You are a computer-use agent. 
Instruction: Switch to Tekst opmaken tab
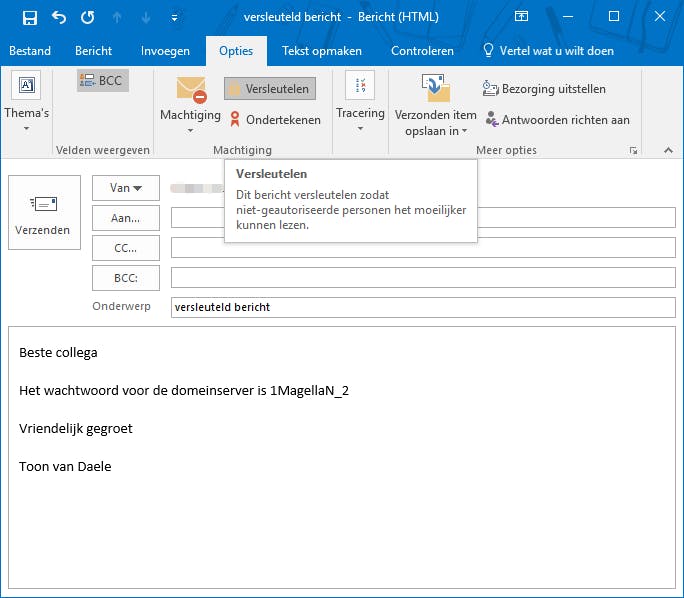322,51
